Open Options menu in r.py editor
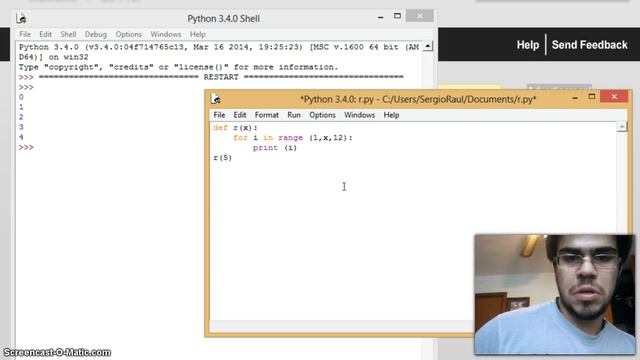 (322, 115)
